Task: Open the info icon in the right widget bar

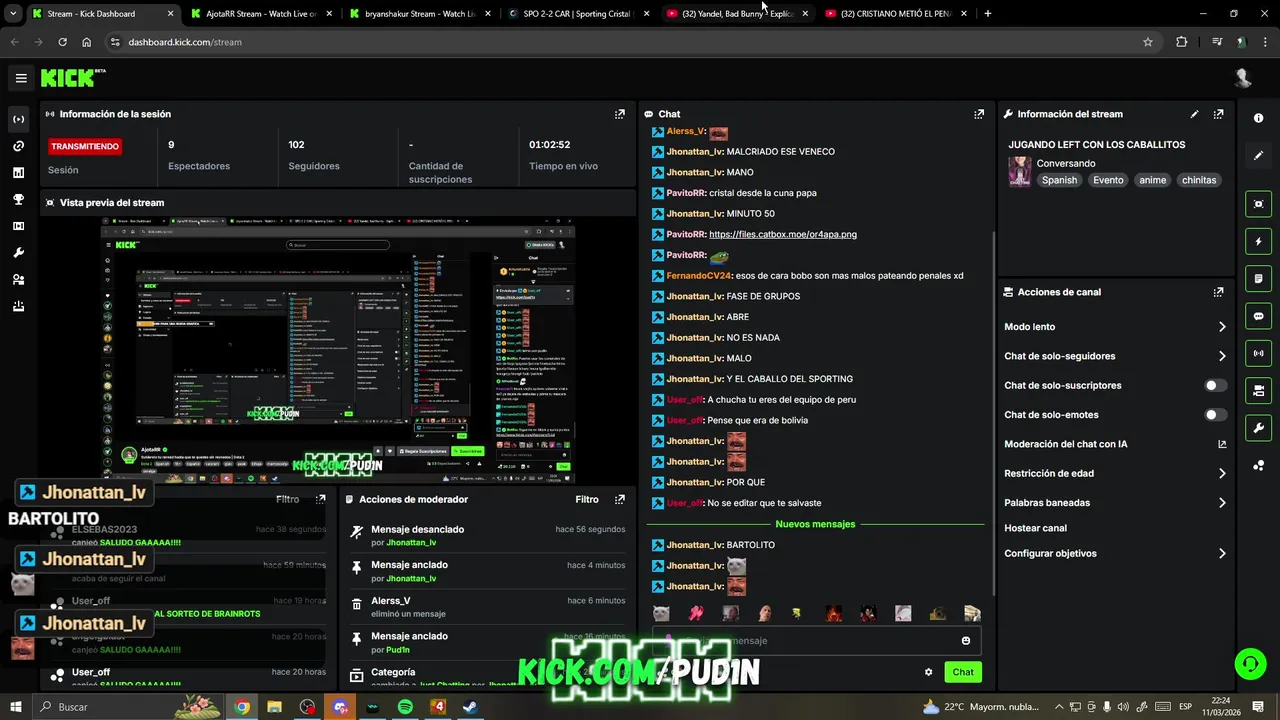Action: tap(1258, 118)
